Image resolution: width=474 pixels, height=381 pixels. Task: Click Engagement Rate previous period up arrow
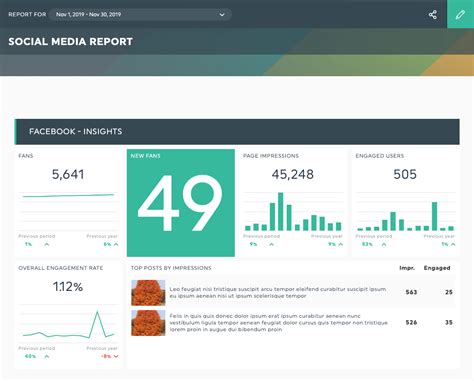coord(47,356)
